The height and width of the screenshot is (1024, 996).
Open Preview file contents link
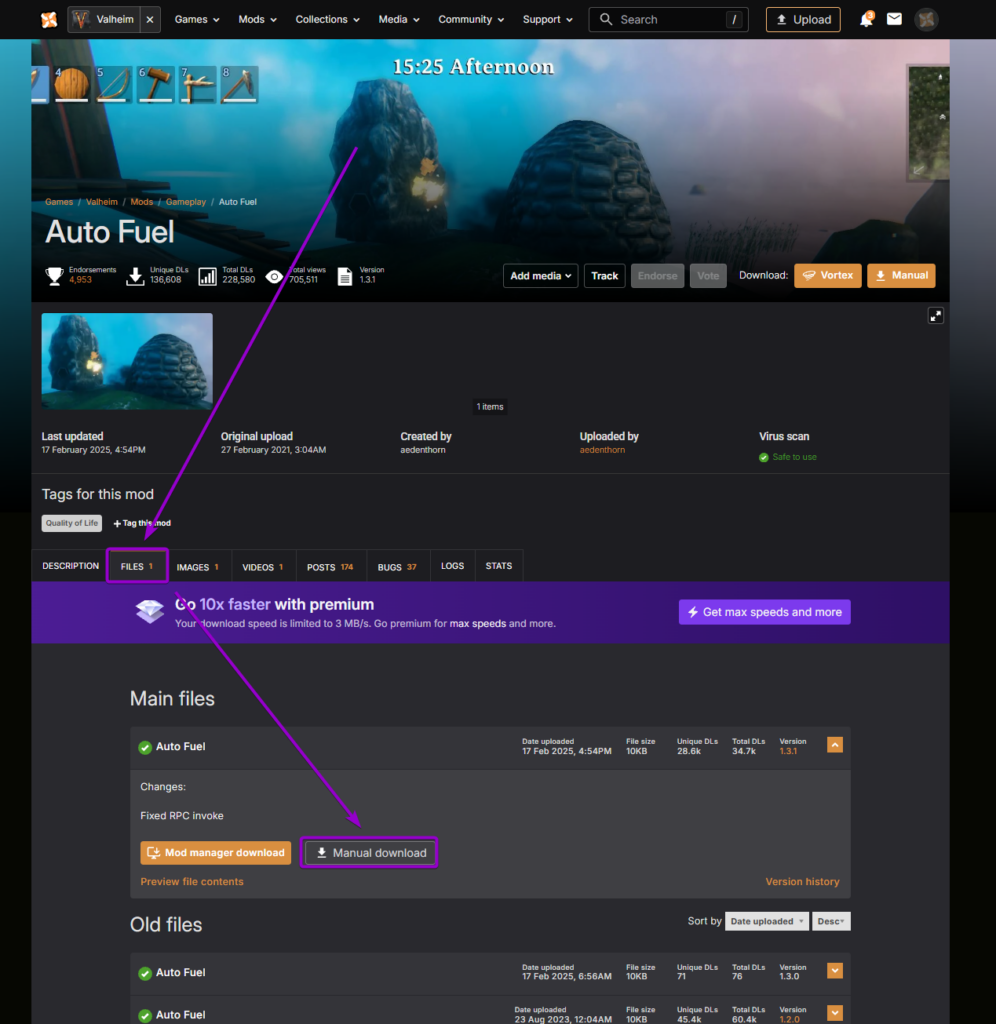coord(192,882)
